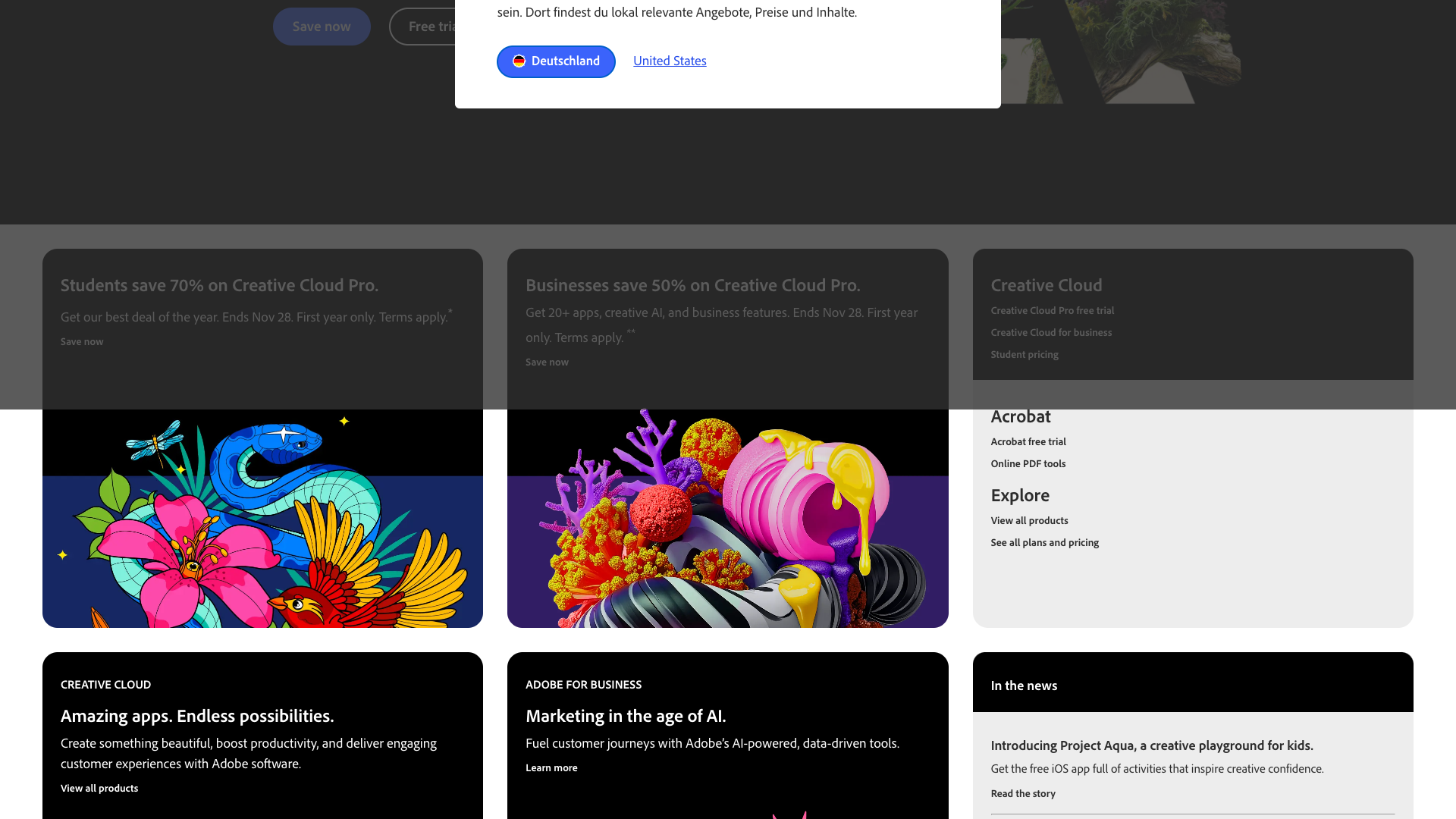Click the German flag icon on the Deutschland button
This screenshot has height=819, width=1456.
click(519, 61)
